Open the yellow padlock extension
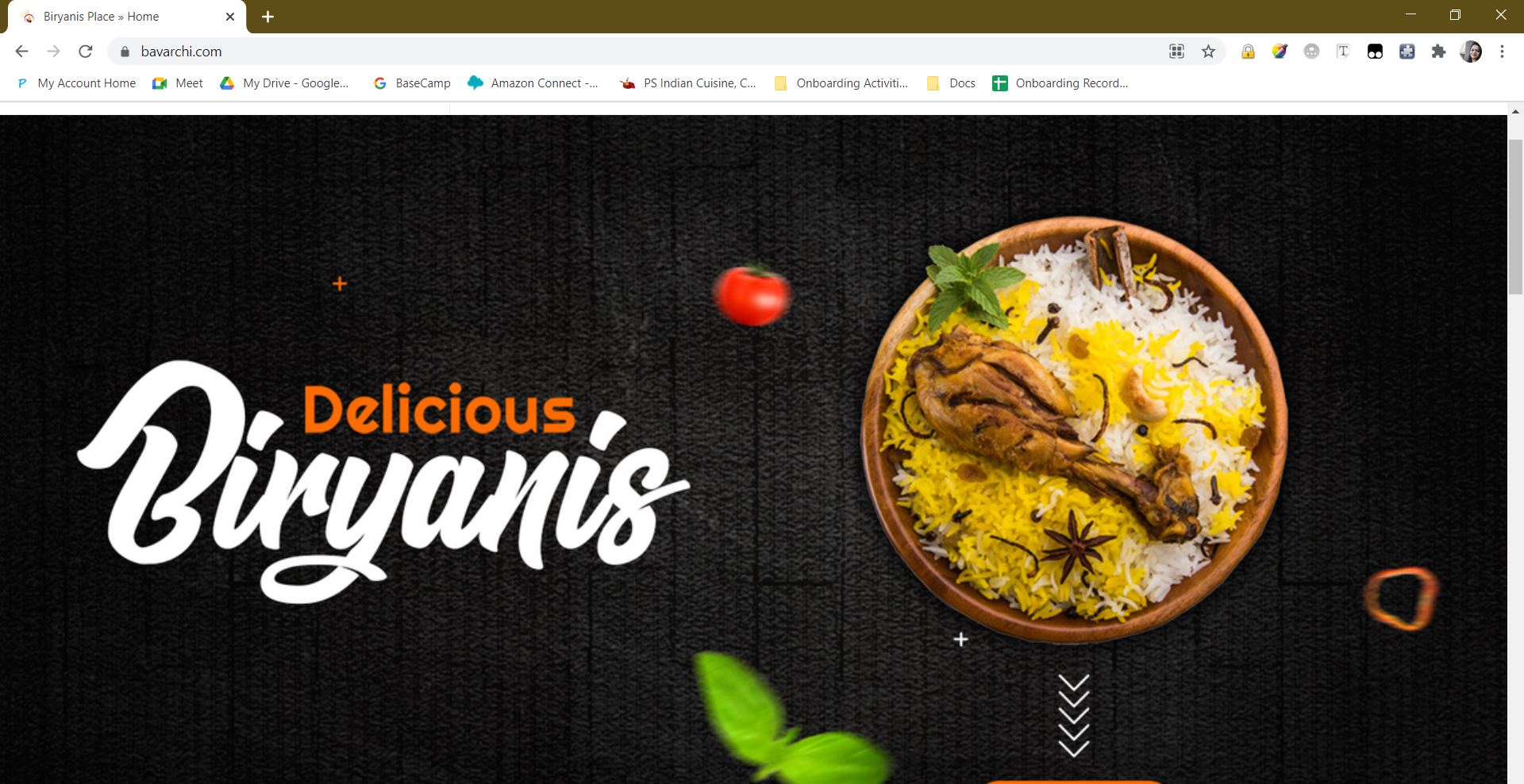Screen dimensions: 1524x784 tap(1248, 52)
